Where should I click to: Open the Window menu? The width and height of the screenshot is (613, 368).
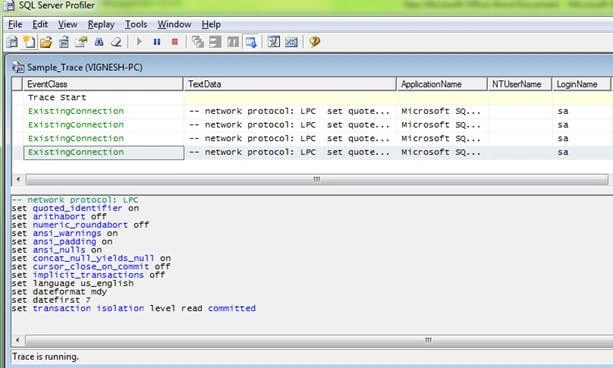174,24
